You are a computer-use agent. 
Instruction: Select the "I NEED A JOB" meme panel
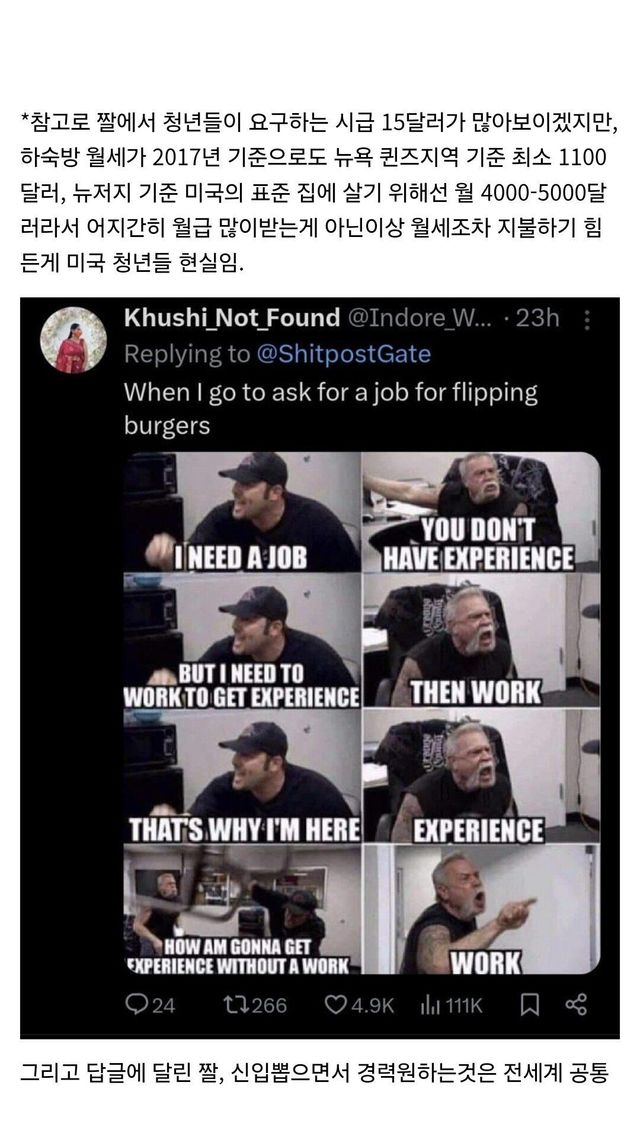pos(242,512)
